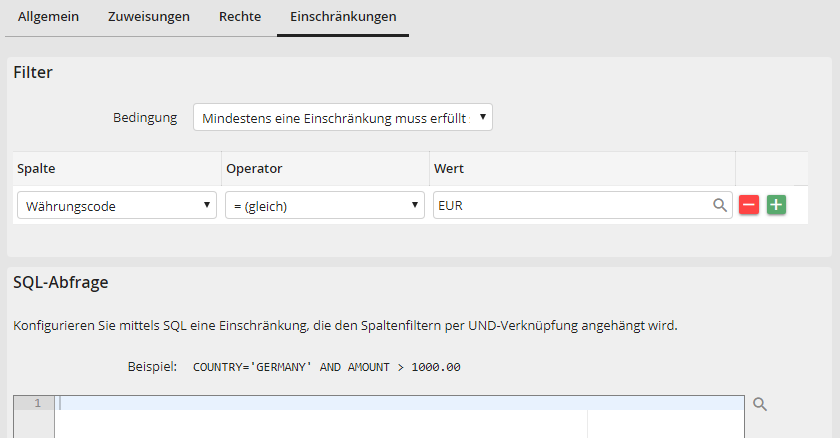Expand the Währungscode column dropdown
The image size is (840, 438).
[117, 206]
